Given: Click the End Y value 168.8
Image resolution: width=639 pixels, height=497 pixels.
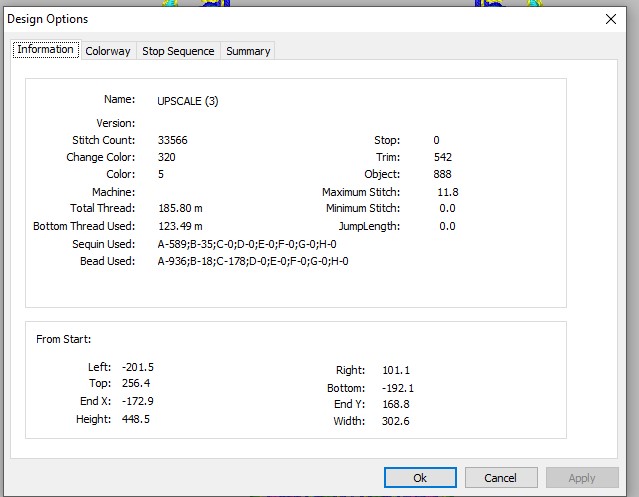Looking at the screenshot, I should coord(396,404).
